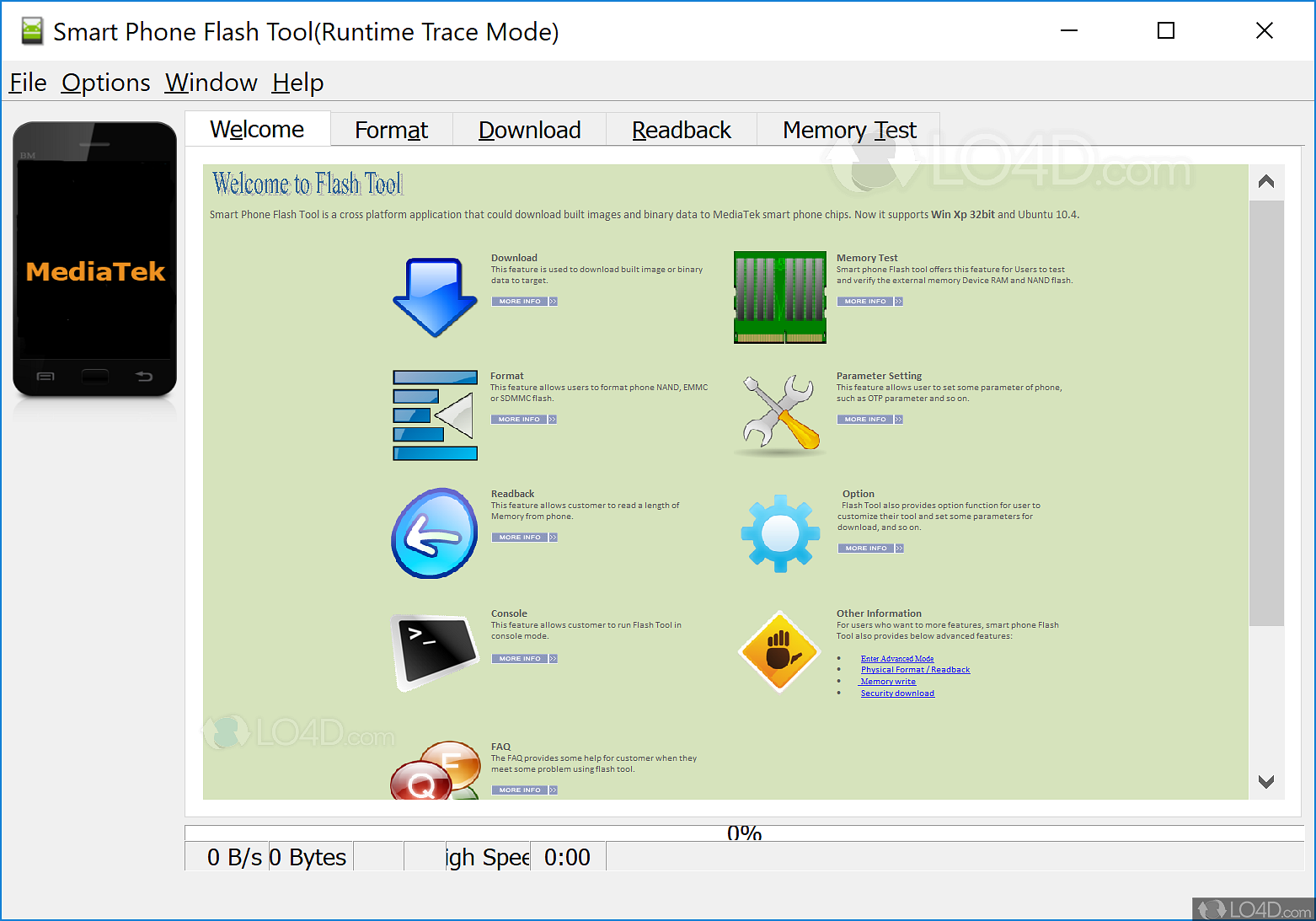Image resolution: width=1316 pixels, height=921 pixels.
Task: Click More Info under Option
Action: click(870, 549)
